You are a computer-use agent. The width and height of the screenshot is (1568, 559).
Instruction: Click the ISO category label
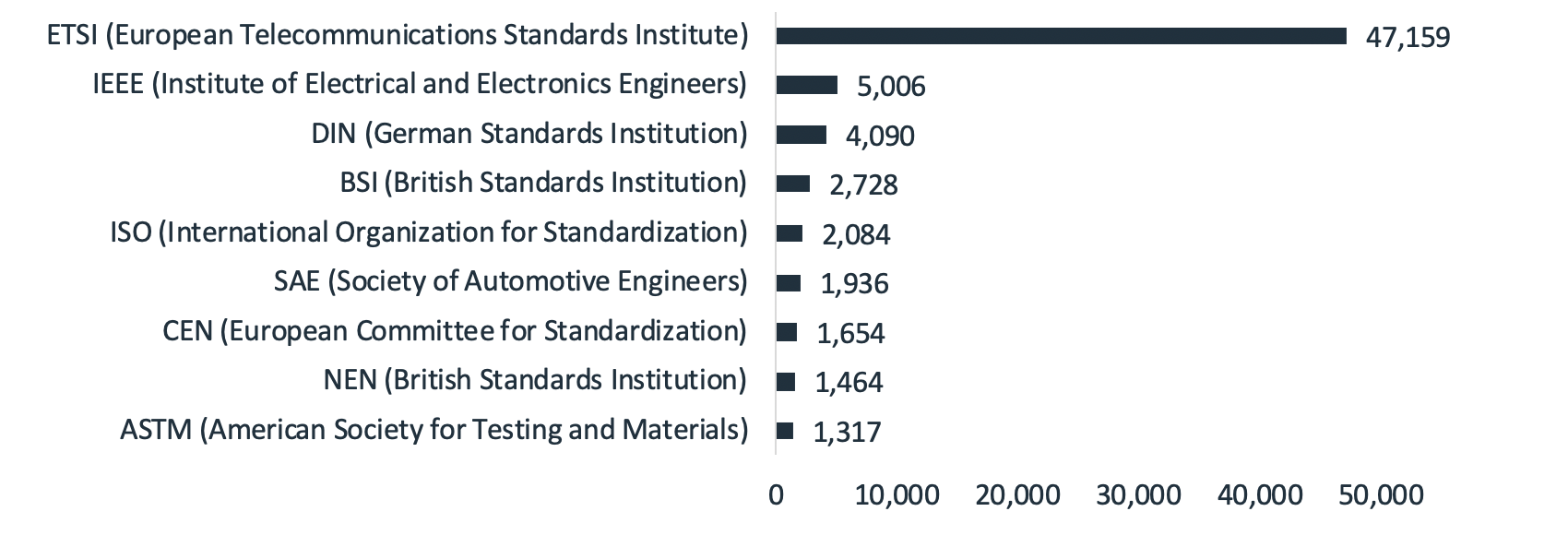tap(429, 232)
